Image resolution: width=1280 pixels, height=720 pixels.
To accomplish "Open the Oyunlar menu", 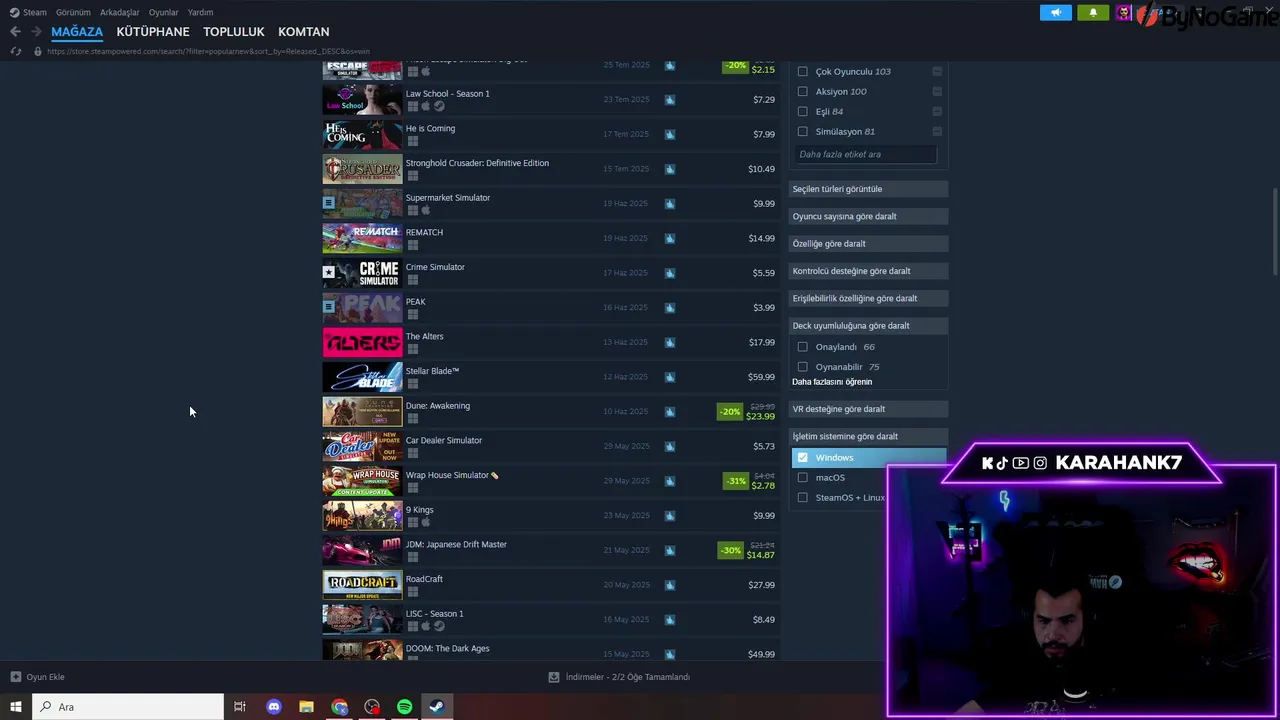I will click(x=163, y=12).
